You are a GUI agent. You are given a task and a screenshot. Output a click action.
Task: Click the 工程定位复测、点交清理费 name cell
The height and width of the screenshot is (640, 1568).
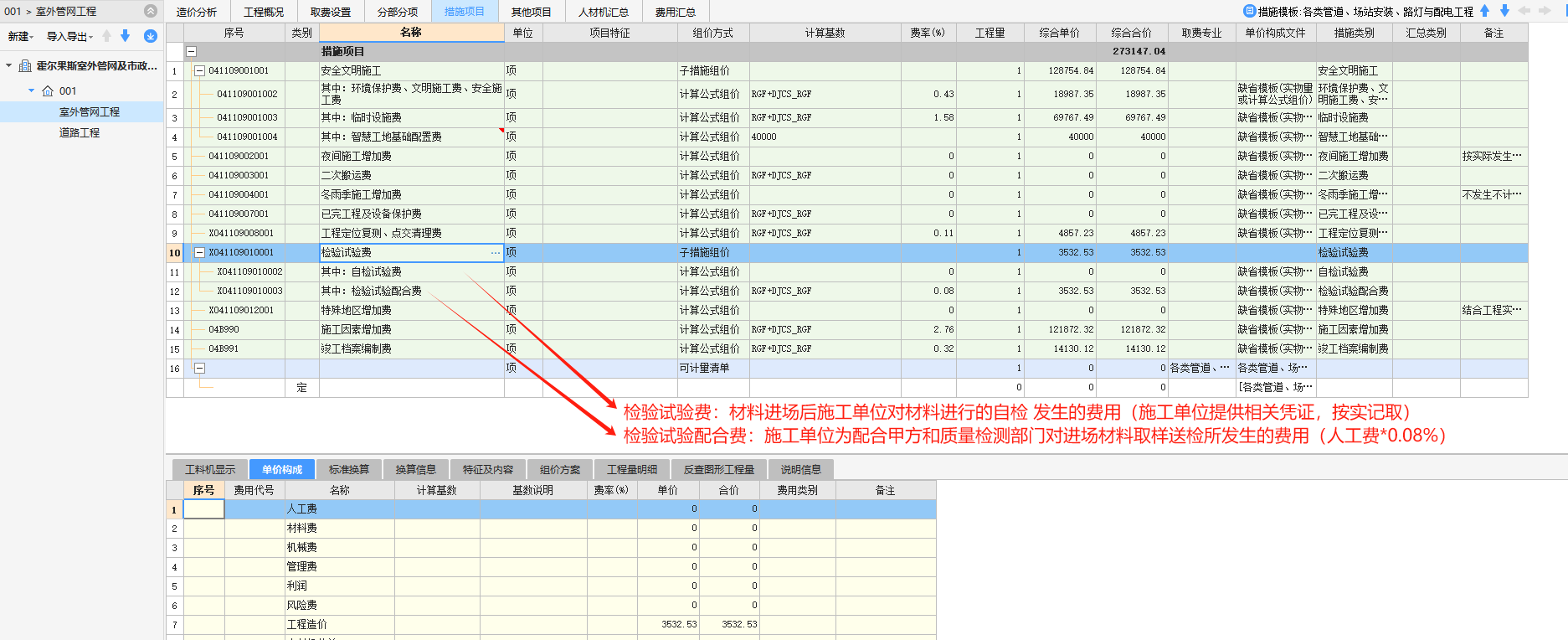[x=411, y=233]
